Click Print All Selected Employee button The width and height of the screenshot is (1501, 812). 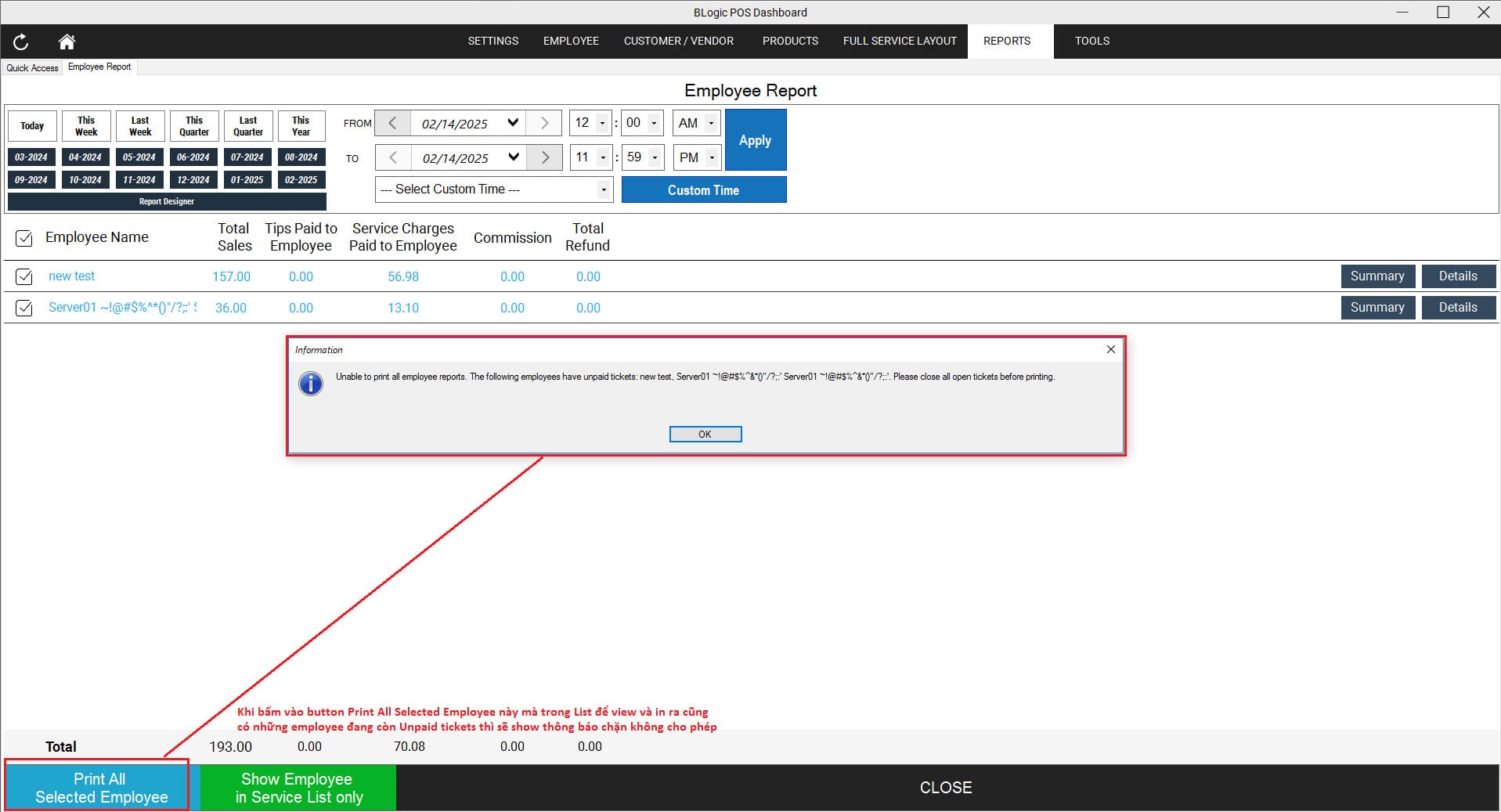tap(98, 788)
